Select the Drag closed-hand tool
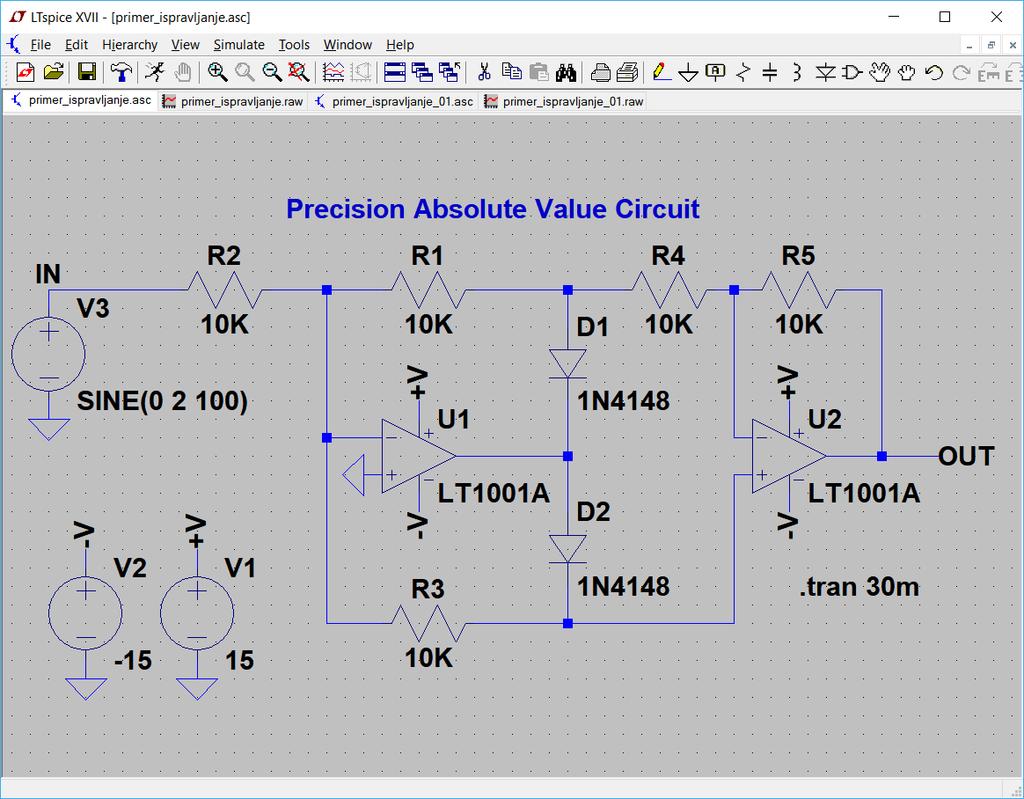Viewport: 1024px width, 799px height. coord(906,72)
